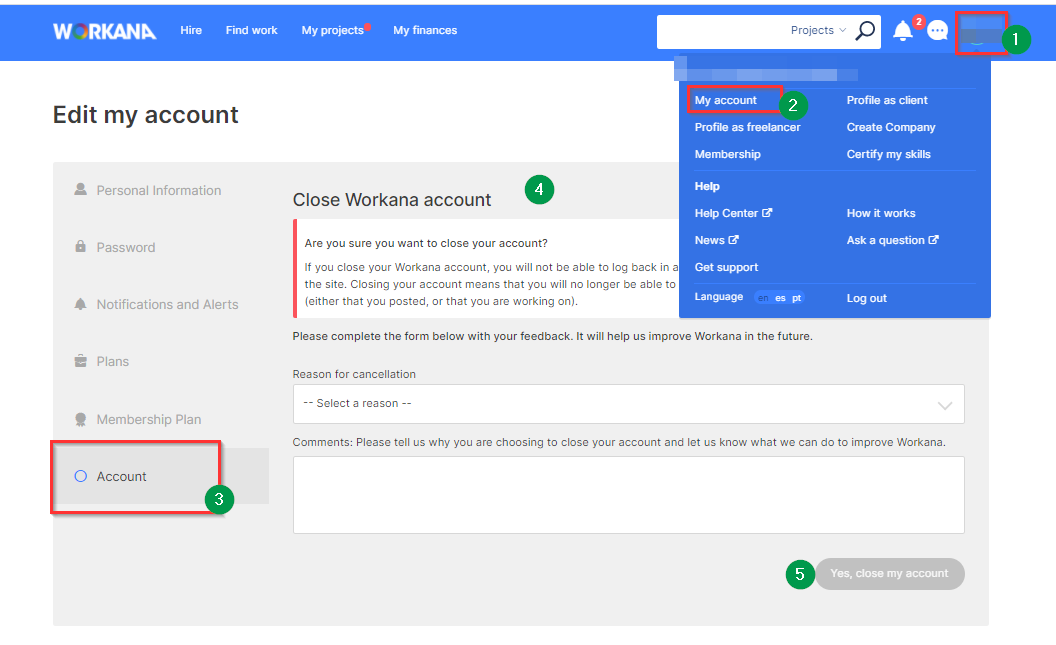Click Yes, close my account button
Screen dimensions: 1056x645
point(890,574)
